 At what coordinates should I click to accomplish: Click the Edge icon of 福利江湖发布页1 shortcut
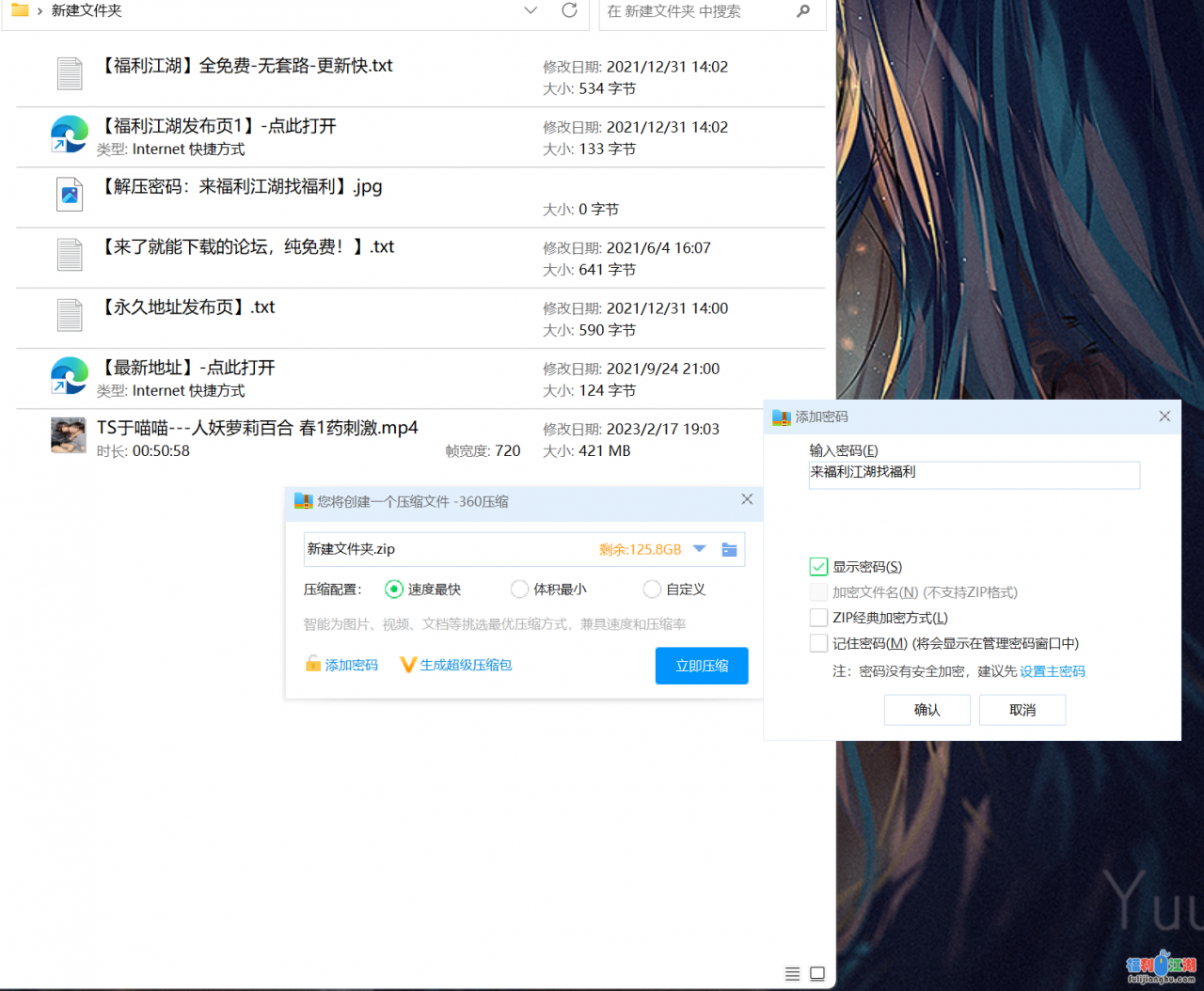pyautogui.click(x=70, y=134)
